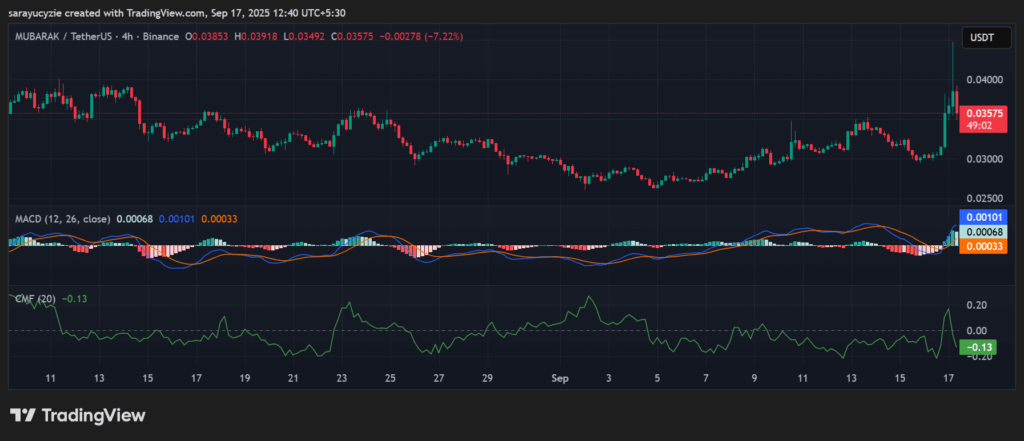Click the date label 25 on time axis
Viewport: 1024px width, 441px height.
[390, 378]
